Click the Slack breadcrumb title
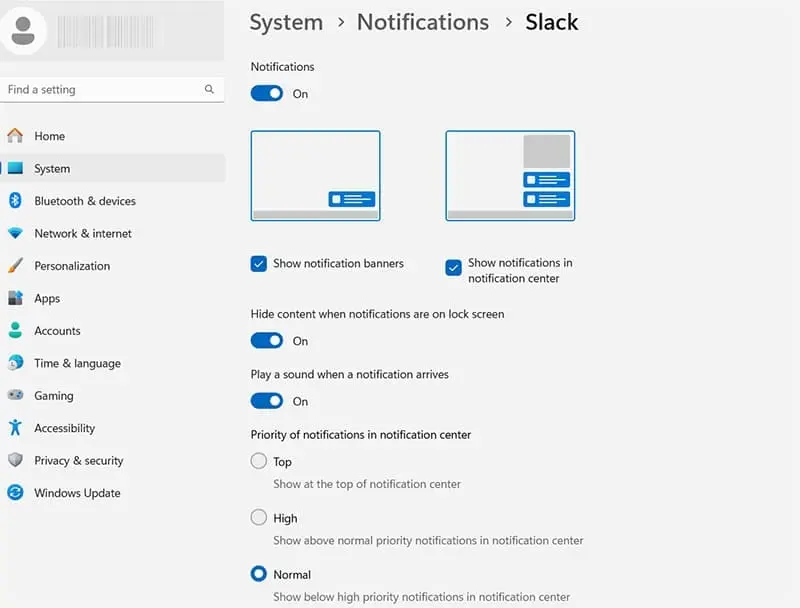Image resolution: width=800 pixels, height=608 pixels. 552,22
